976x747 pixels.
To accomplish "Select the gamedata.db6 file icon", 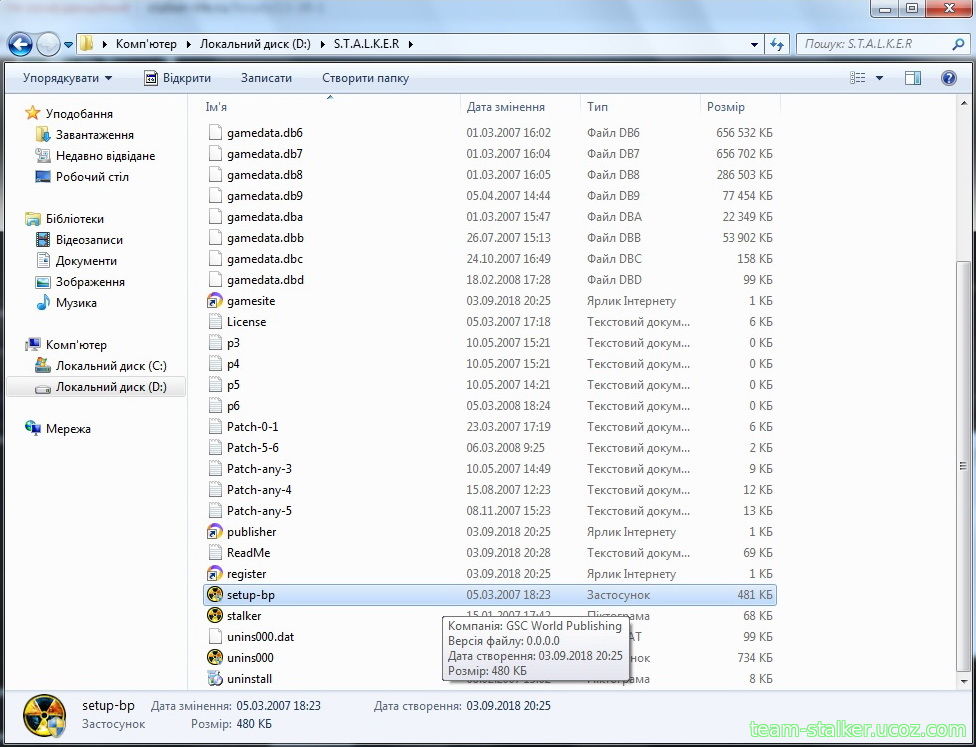I will (215, 133).
